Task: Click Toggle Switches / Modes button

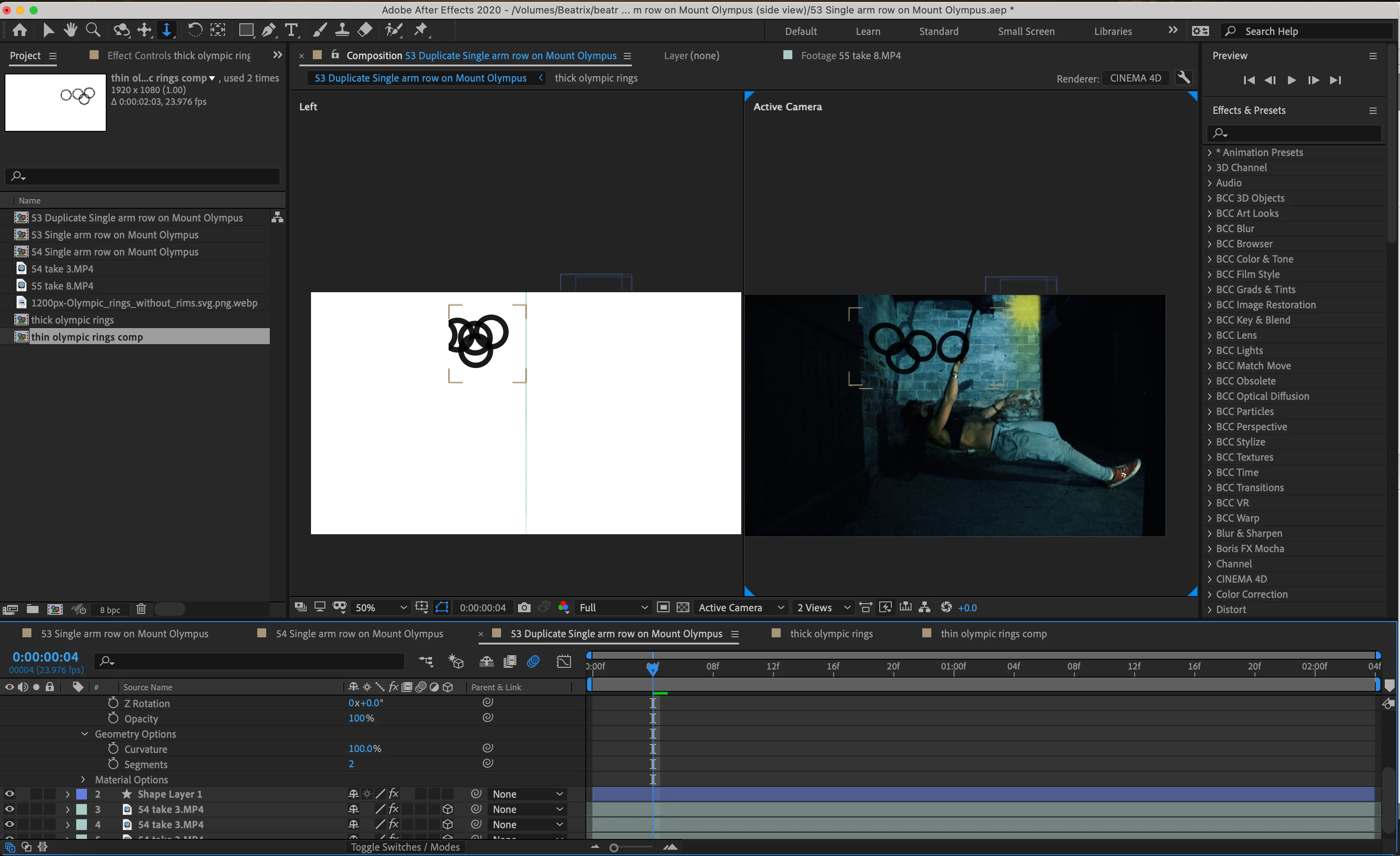Action: 405,847
